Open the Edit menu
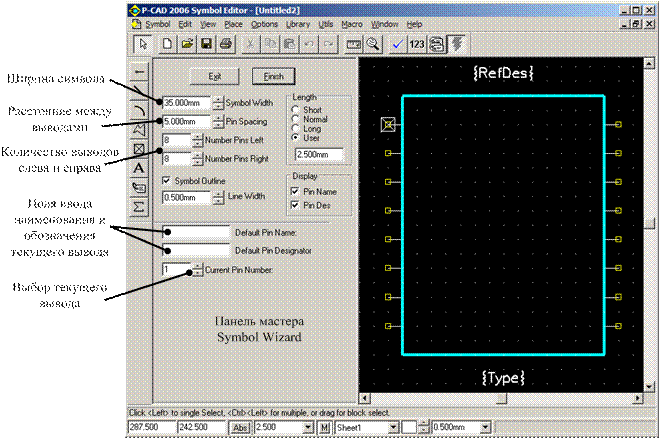This screenshot has width=661, height=440. (185, 24)
